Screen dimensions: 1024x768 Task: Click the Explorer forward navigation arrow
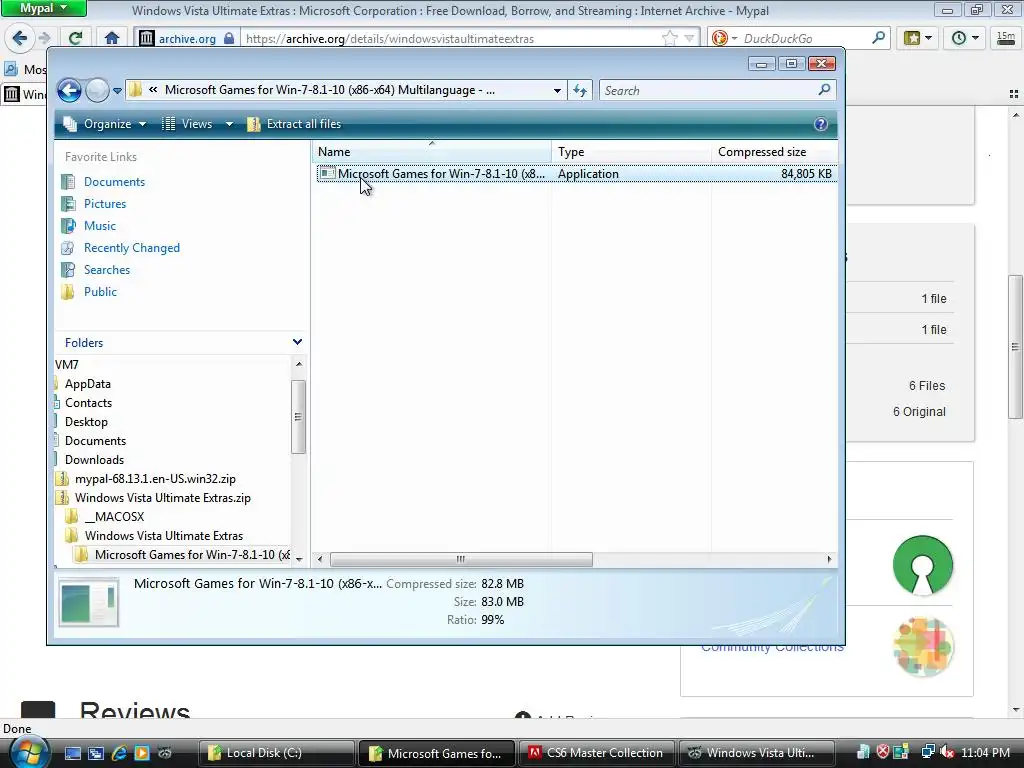[97, 90]
